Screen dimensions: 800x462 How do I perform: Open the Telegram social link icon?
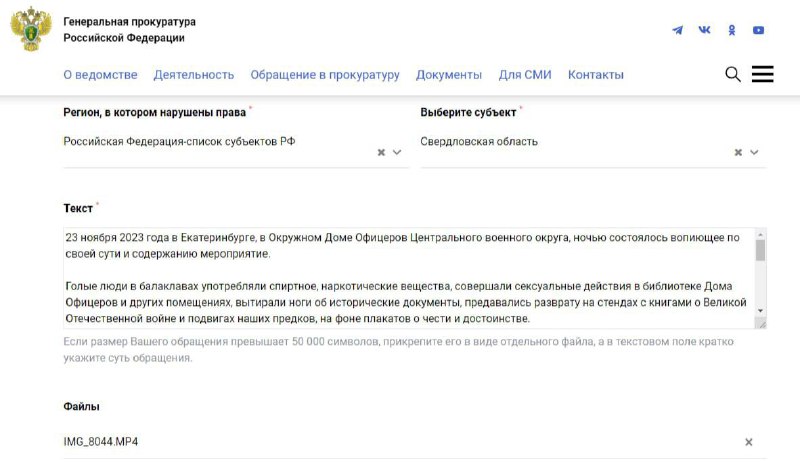[x=678, y=30]
